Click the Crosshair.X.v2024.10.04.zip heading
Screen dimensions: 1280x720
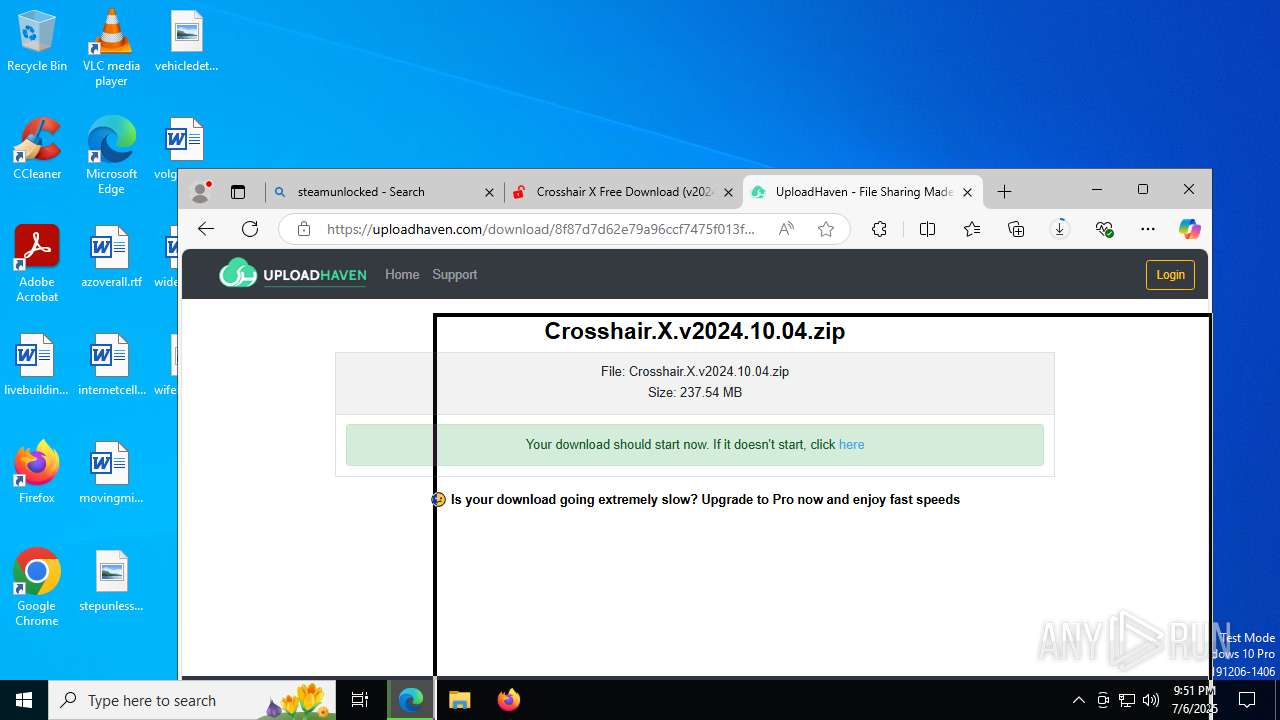(x=694, y=331)
